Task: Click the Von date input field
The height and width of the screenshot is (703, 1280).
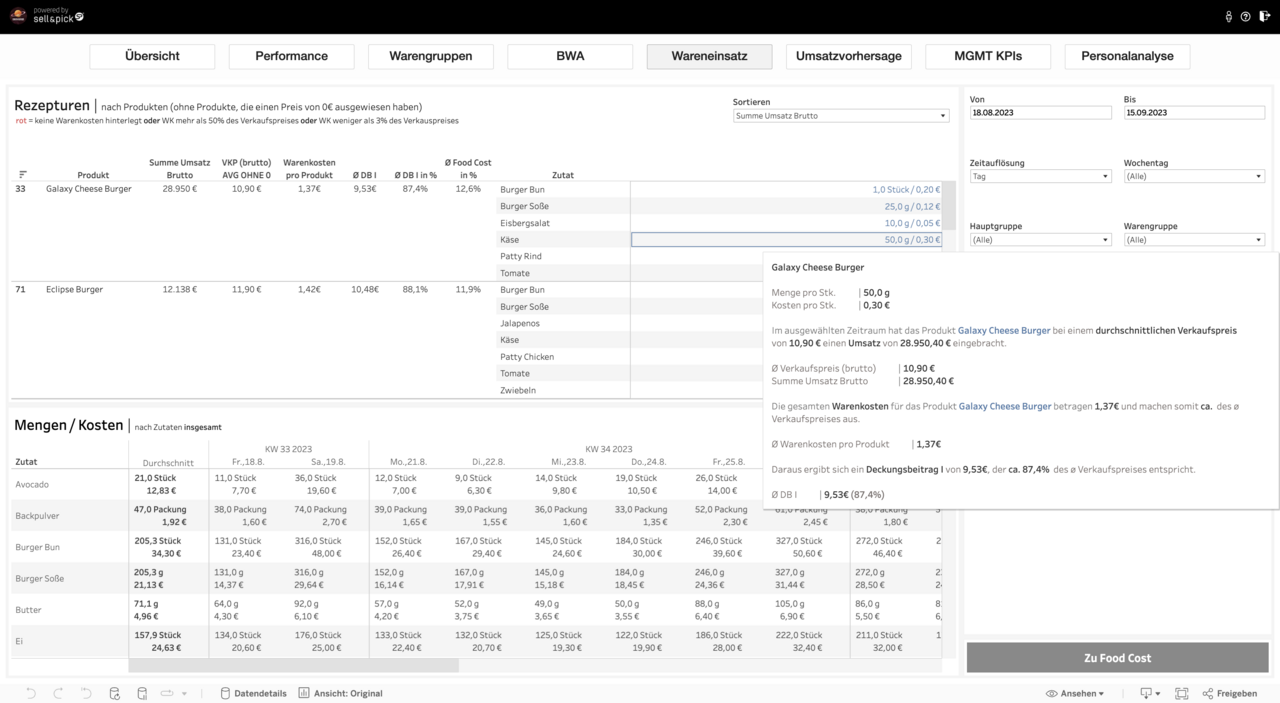Action: pyautogui.click(x=1040, y=113)
